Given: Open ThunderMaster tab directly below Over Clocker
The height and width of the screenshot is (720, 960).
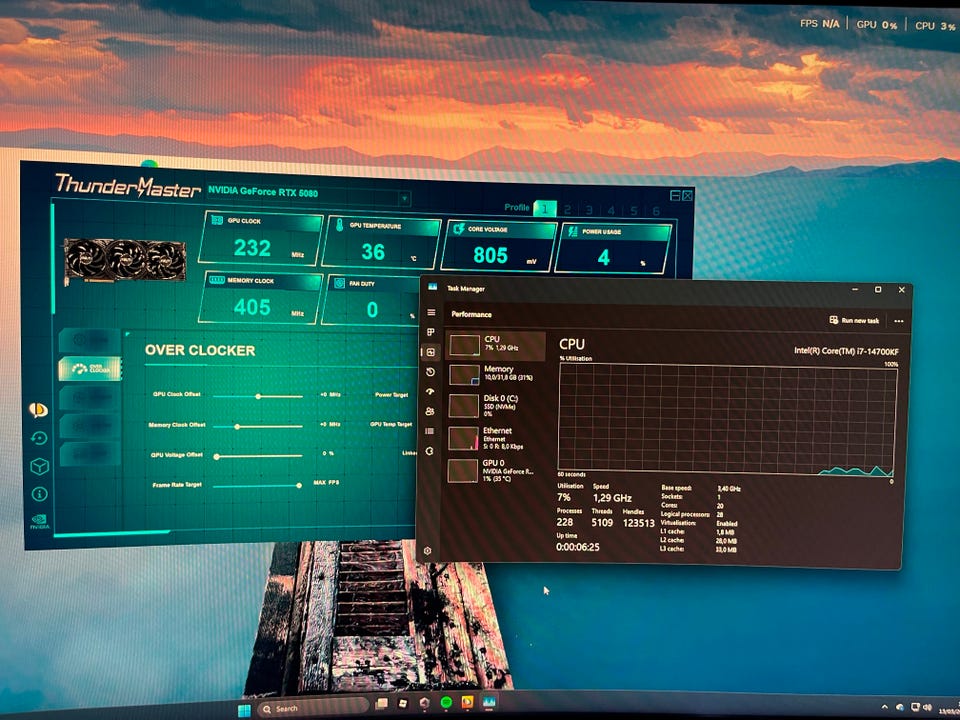Looking at the screenshot, I should [90, 397].
